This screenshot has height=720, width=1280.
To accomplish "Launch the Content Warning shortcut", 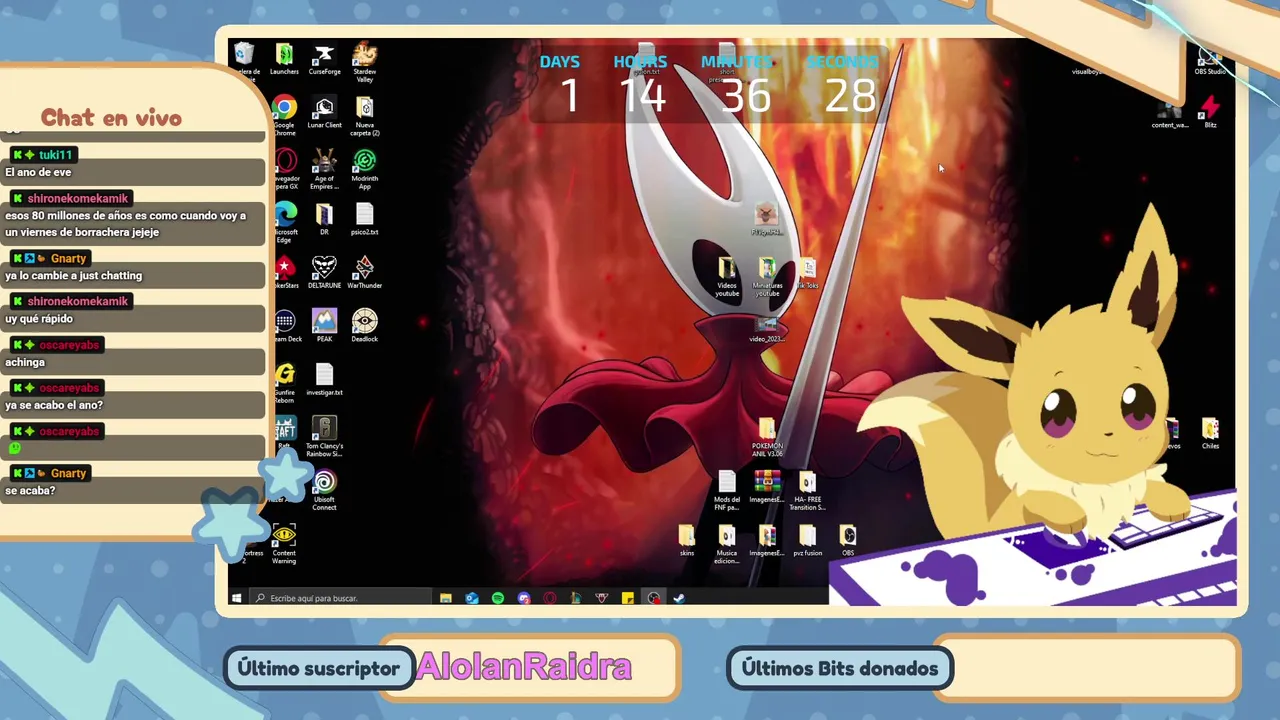I will 284,545.
